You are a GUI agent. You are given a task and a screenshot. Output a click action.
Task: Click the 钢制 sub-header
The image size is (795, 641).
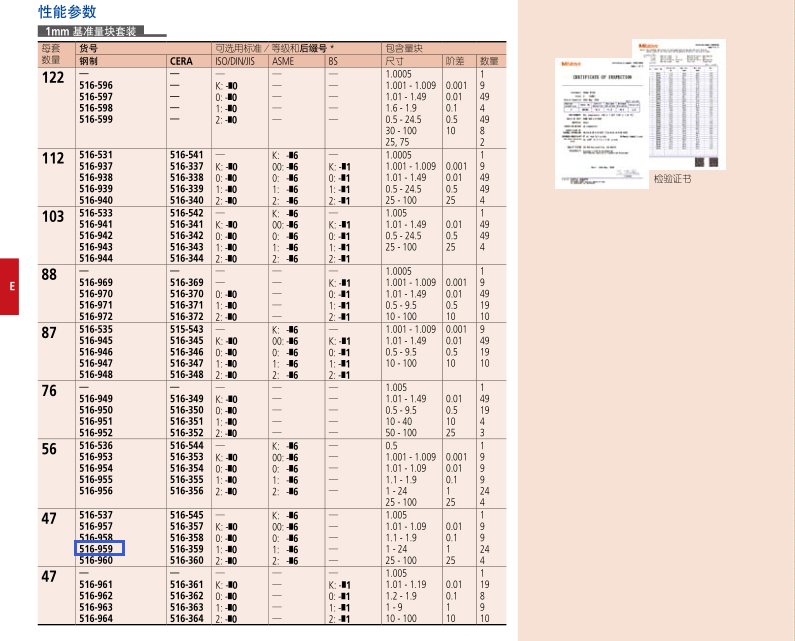pyautogui.click(x=88, y=61)
